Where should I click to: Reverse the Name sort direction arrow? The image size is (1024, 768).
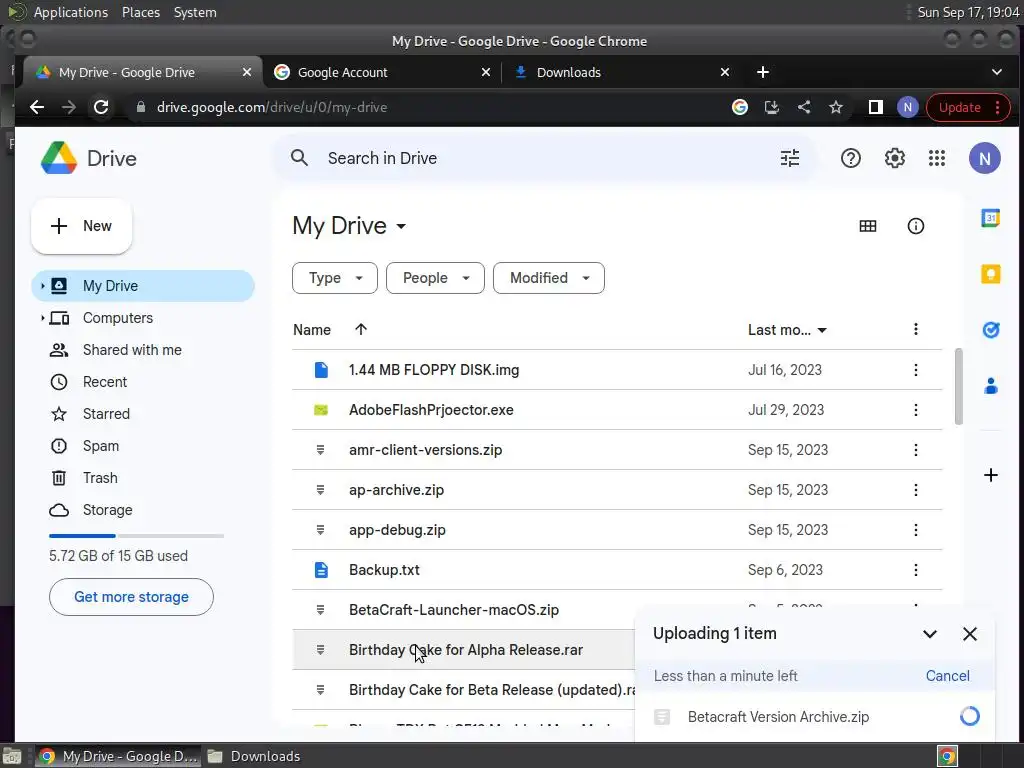pyautogui.click(x=361, y=330)
